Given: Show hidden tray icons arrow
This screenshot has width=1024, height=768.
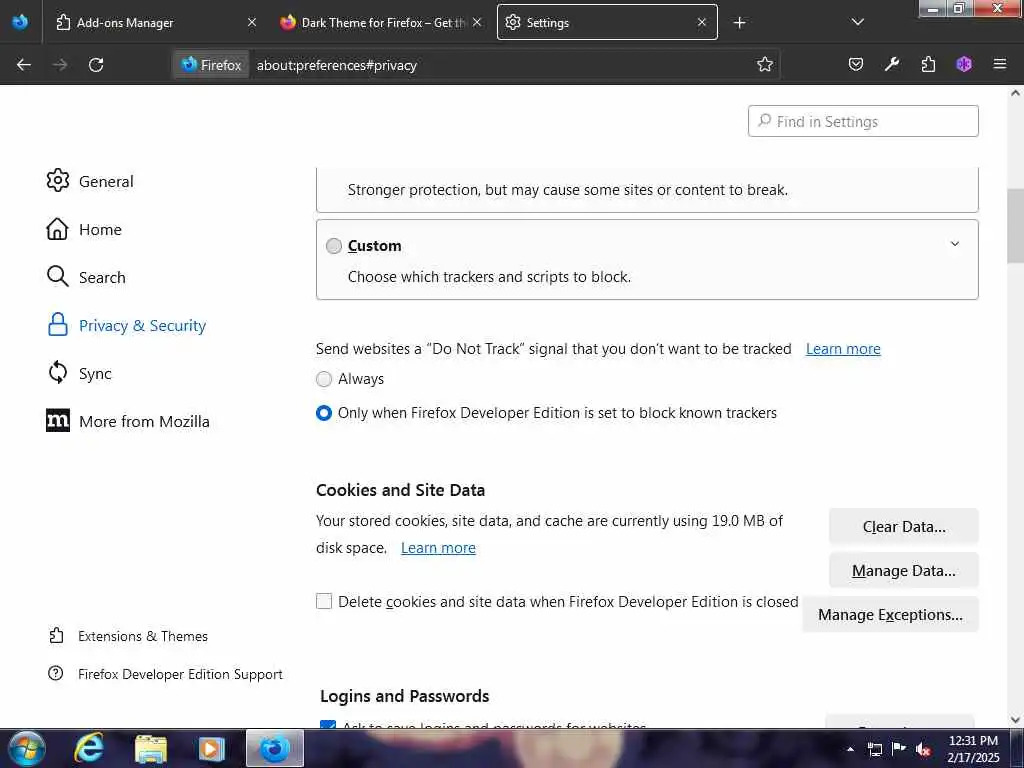Looking at the screenshot, I should (850, 749).
